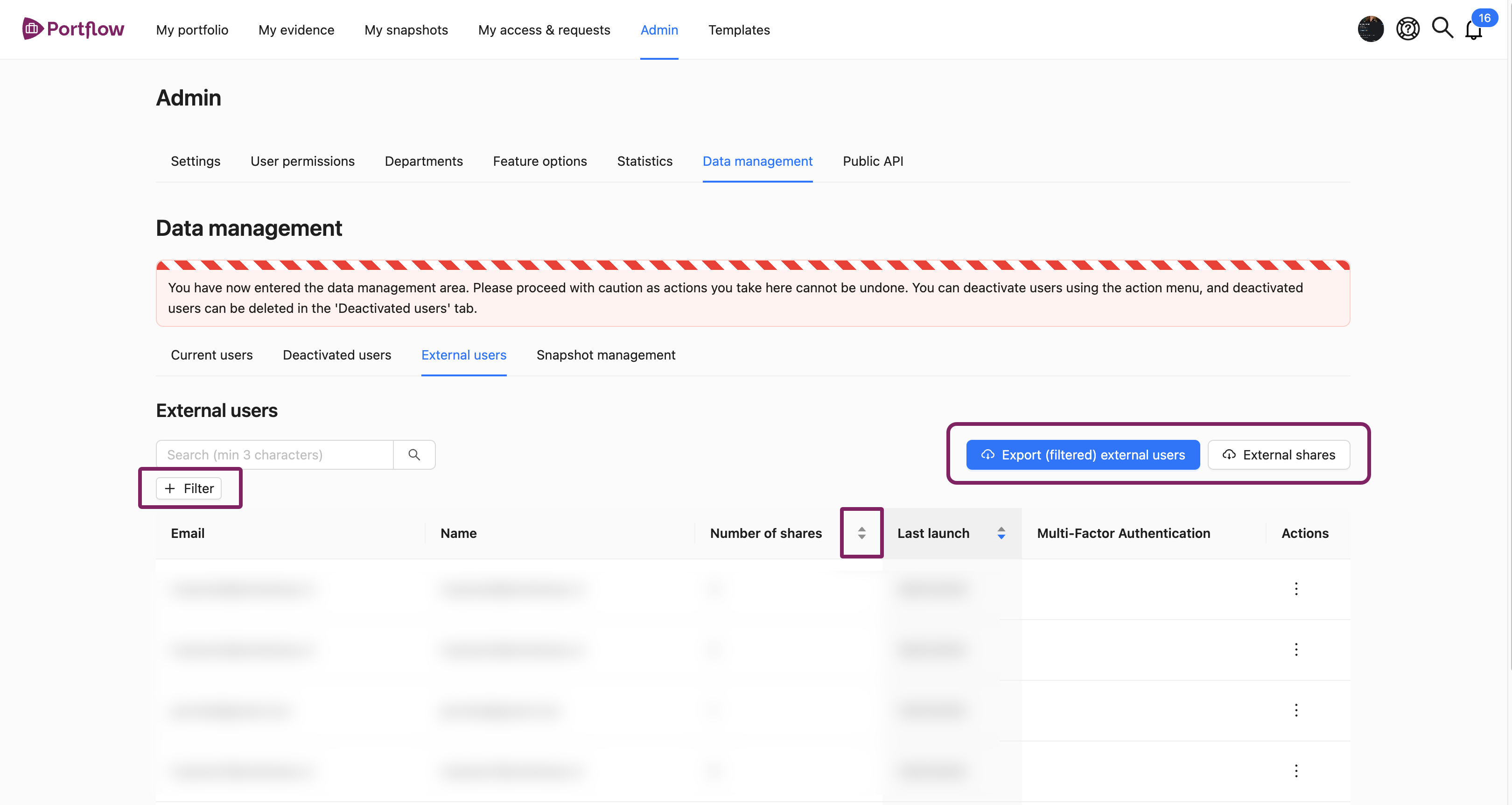Add a Filter
The image size is (1512, 805).
(x=189, y=488)
